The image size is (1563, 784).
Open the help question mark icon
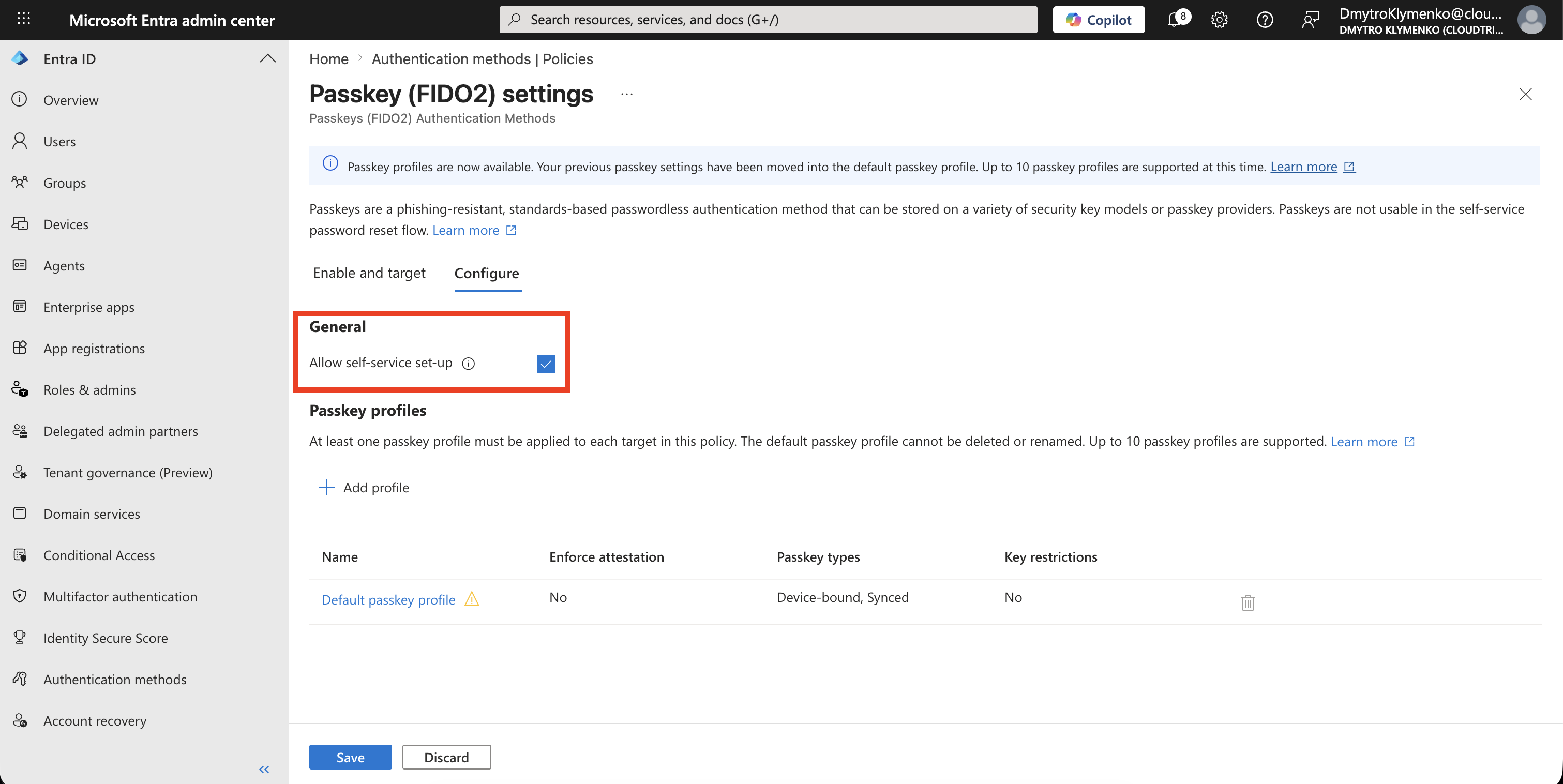(x=1265, y=20)
